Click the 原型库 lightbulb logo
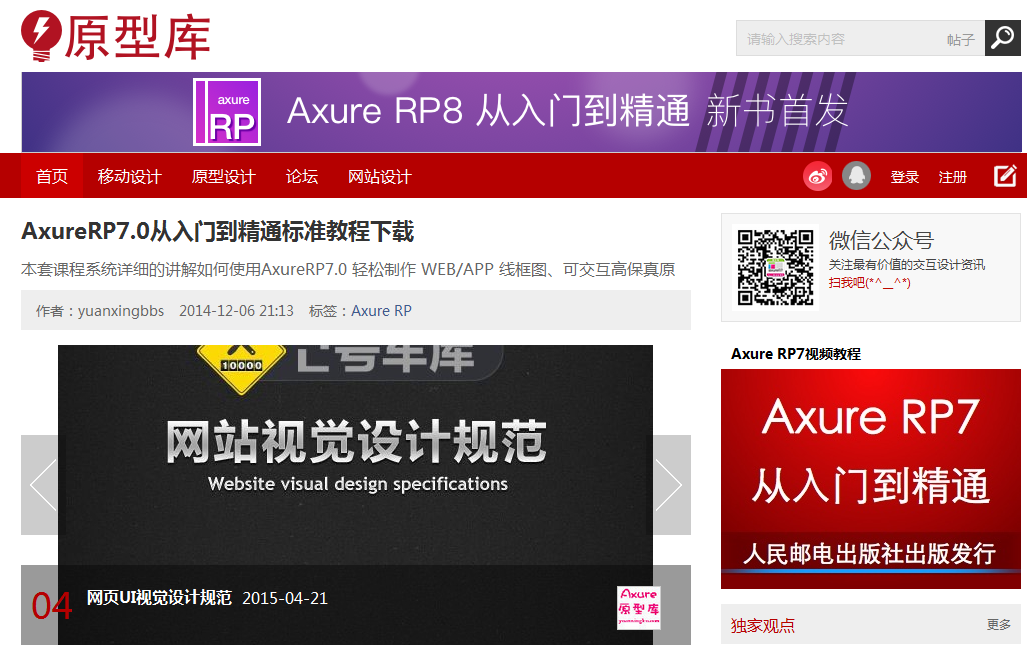The image size is (1027, 646). (x=116, y=37)
